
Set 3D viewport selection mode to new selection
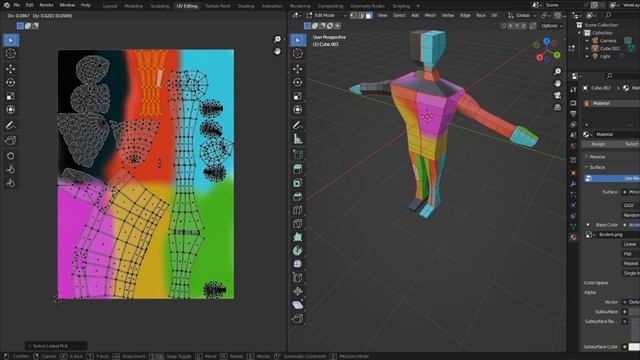coord(307,26)
